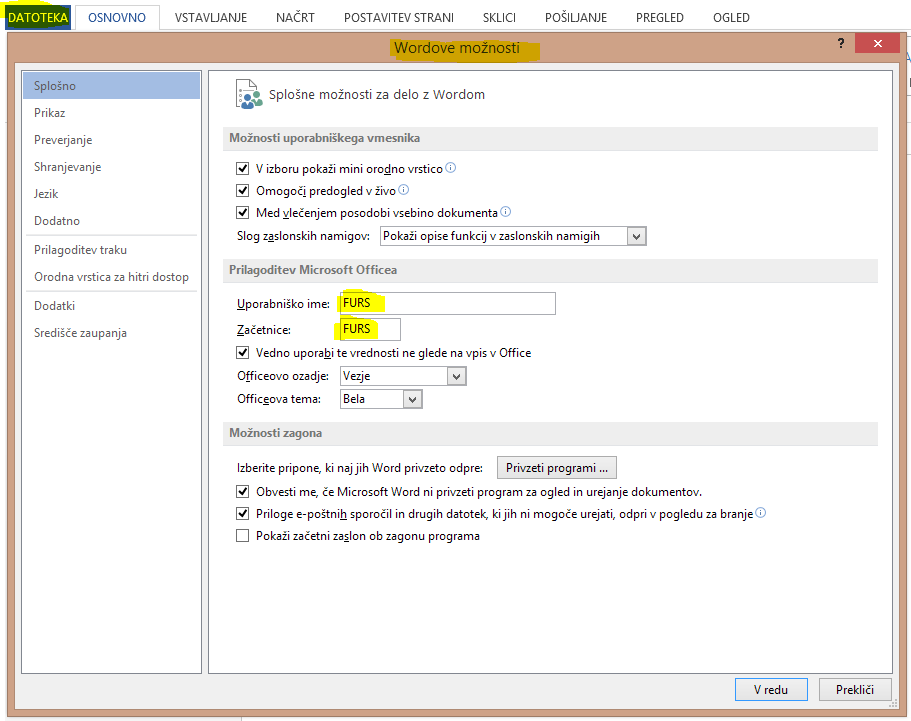Open POSTAVITEV STRANI ribbon tab
Screen dimensions: 911x721
click(x=399, y=17)
